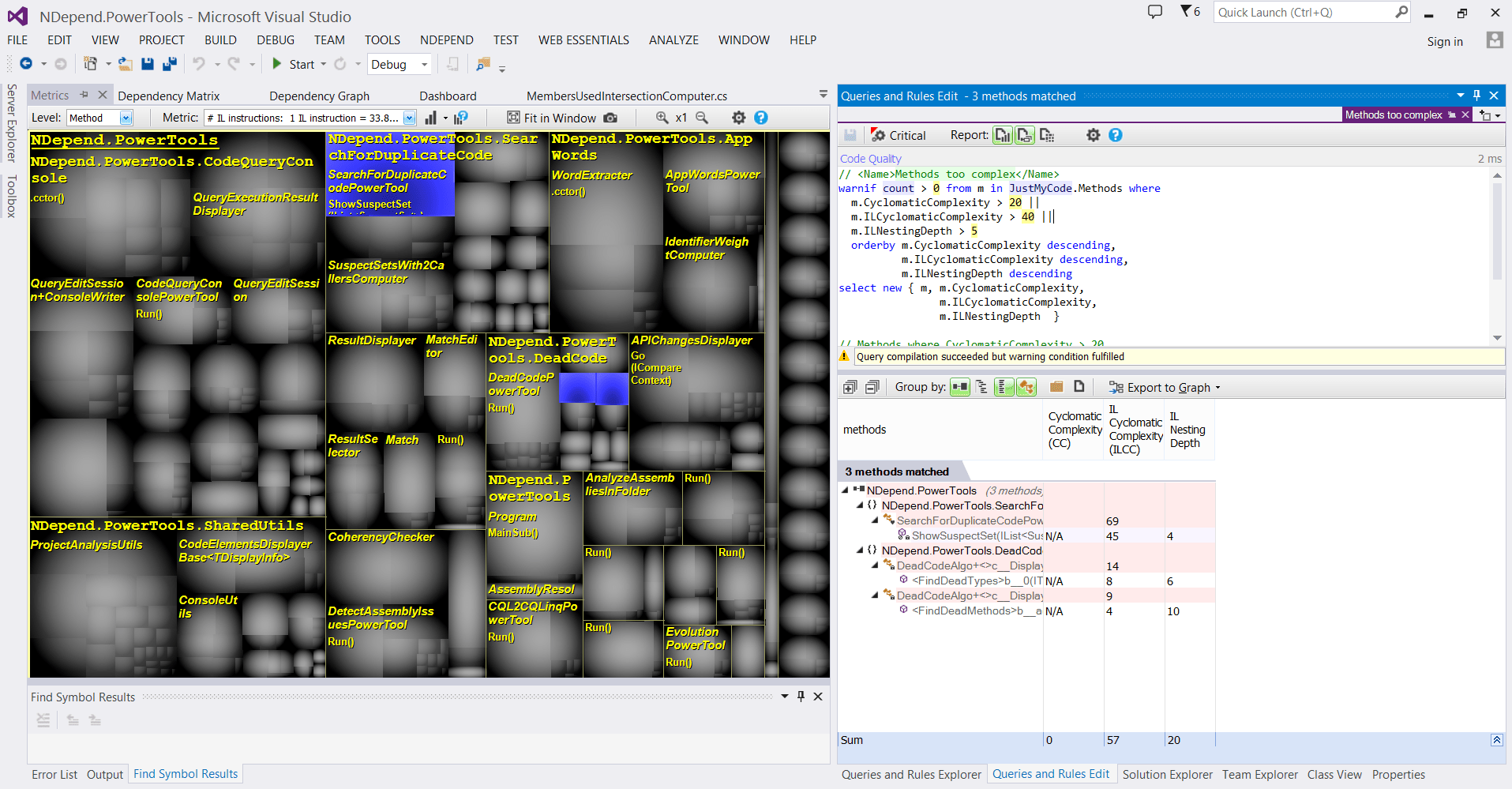Zoom in on the metrics treemap
Image resolution: width=1512 pixels, height=789 pixels.
(x=662, y=118)
